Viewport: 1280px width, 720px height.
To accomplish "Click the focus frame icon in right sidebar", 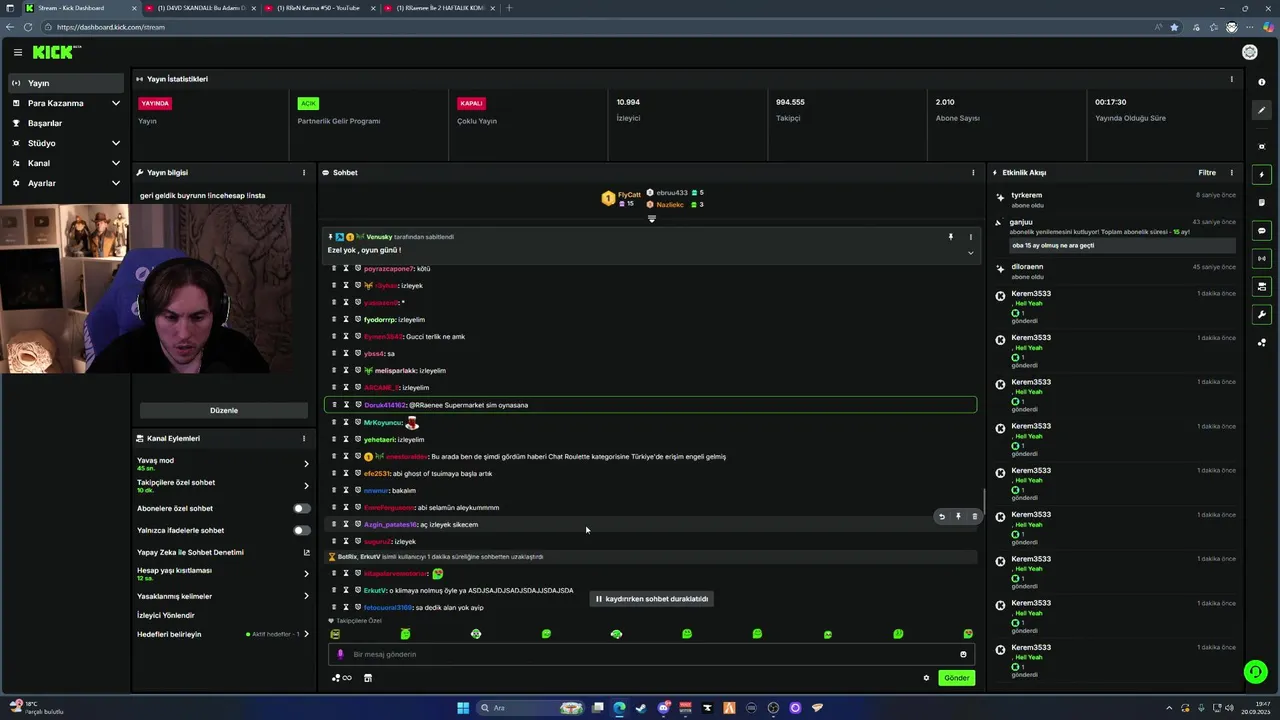I will (1262, 146).
